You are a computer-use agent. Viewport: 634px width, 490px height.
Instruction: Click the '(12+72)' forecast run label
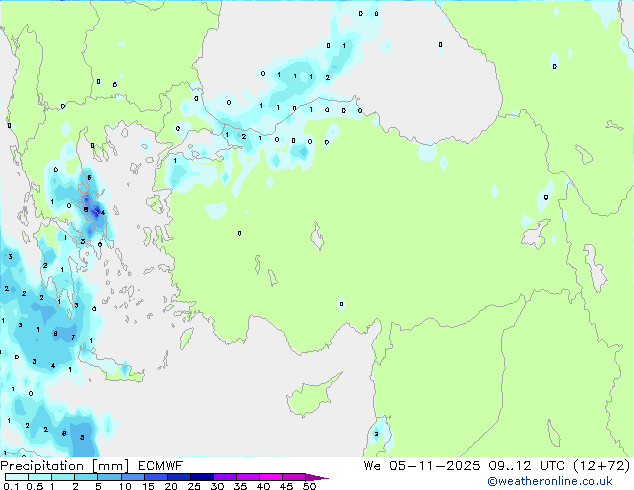tap(601, 466)
